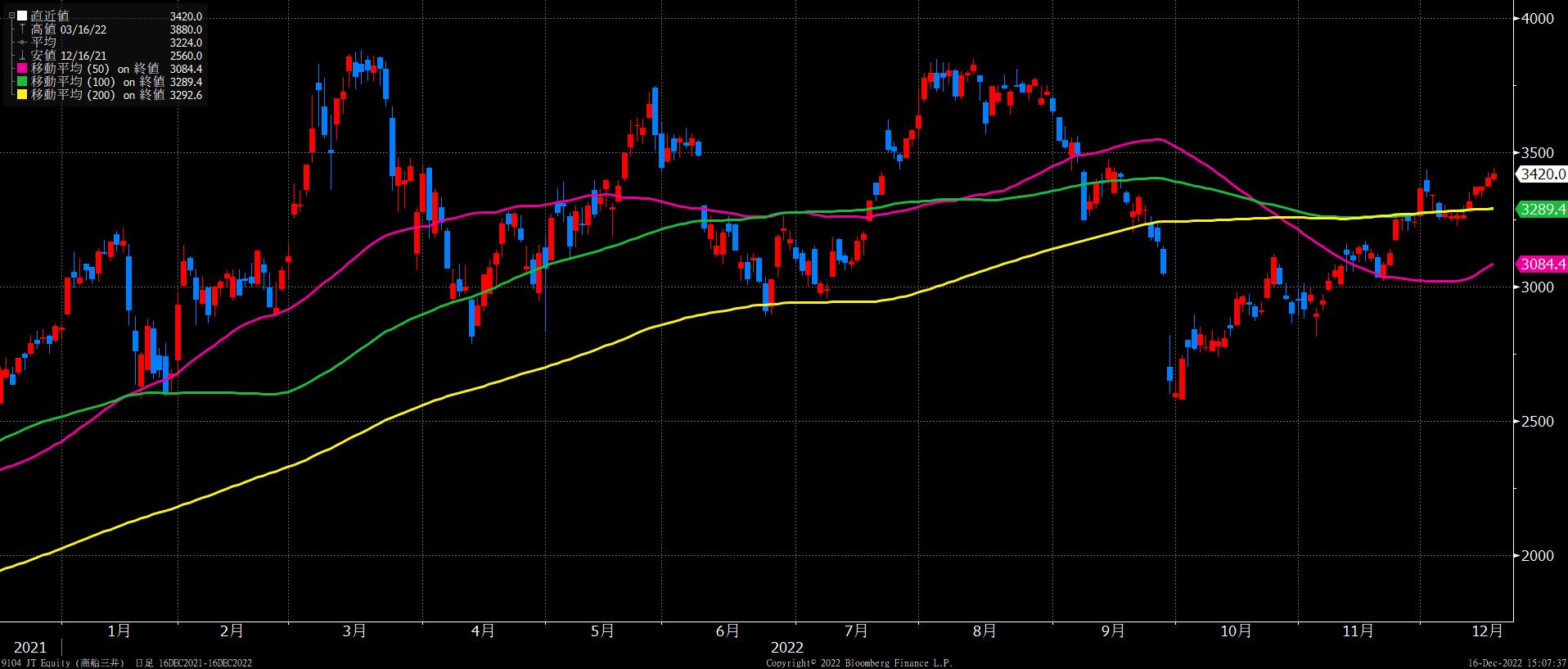Click the 高値 high marker icon in legend
Screen dimensions: 1568x669
point(22,29)
